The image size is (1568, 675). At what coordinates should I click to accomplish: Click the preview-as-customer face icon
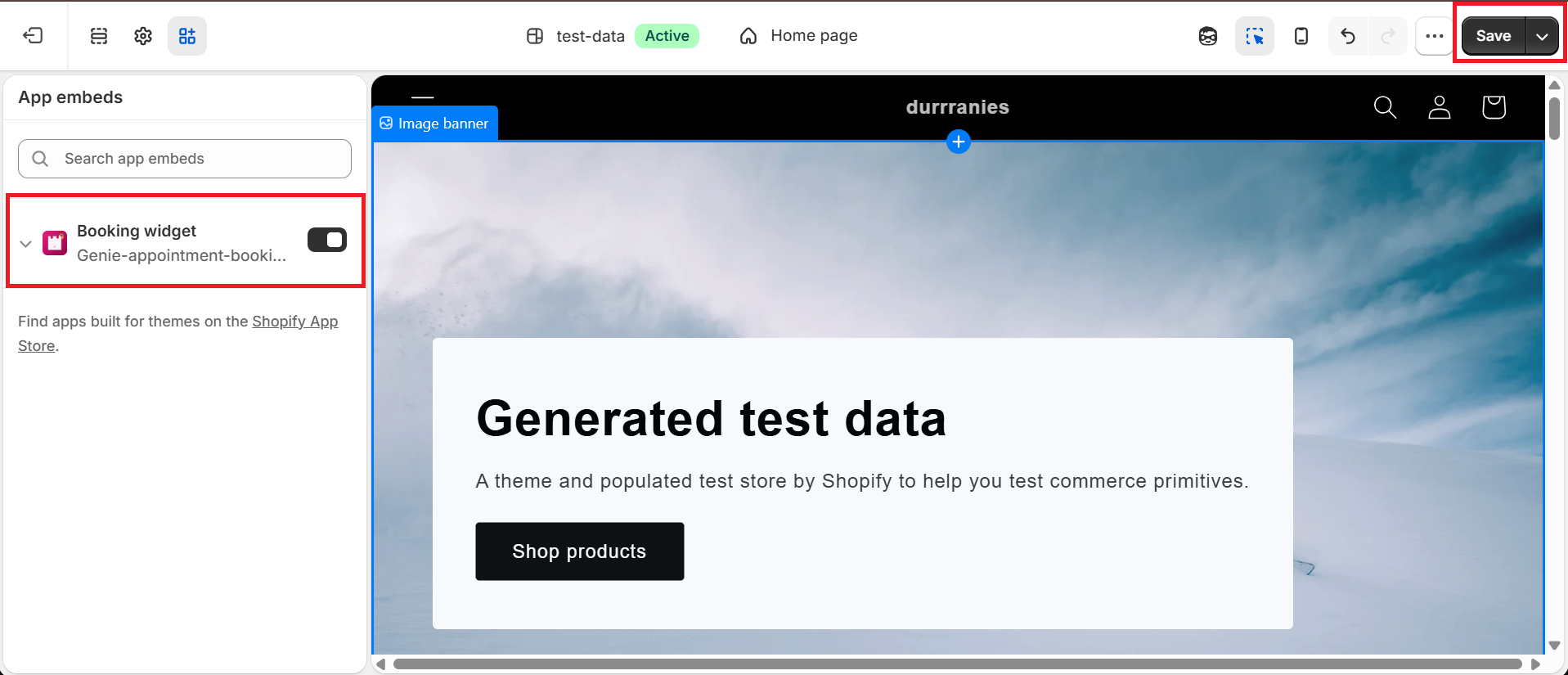coord(1208,36)
